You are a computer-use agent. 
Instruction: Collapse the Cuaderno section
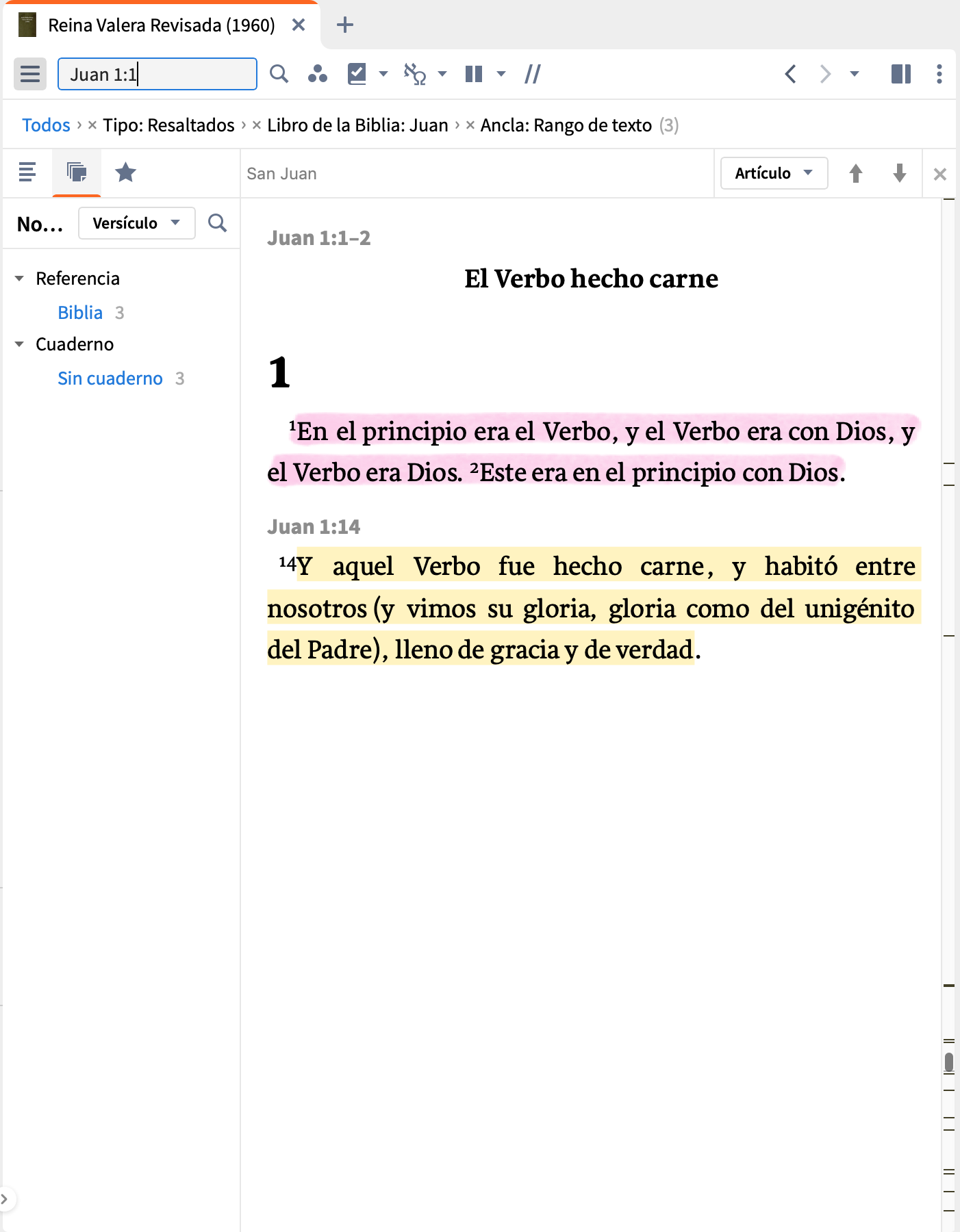point(19,344)
